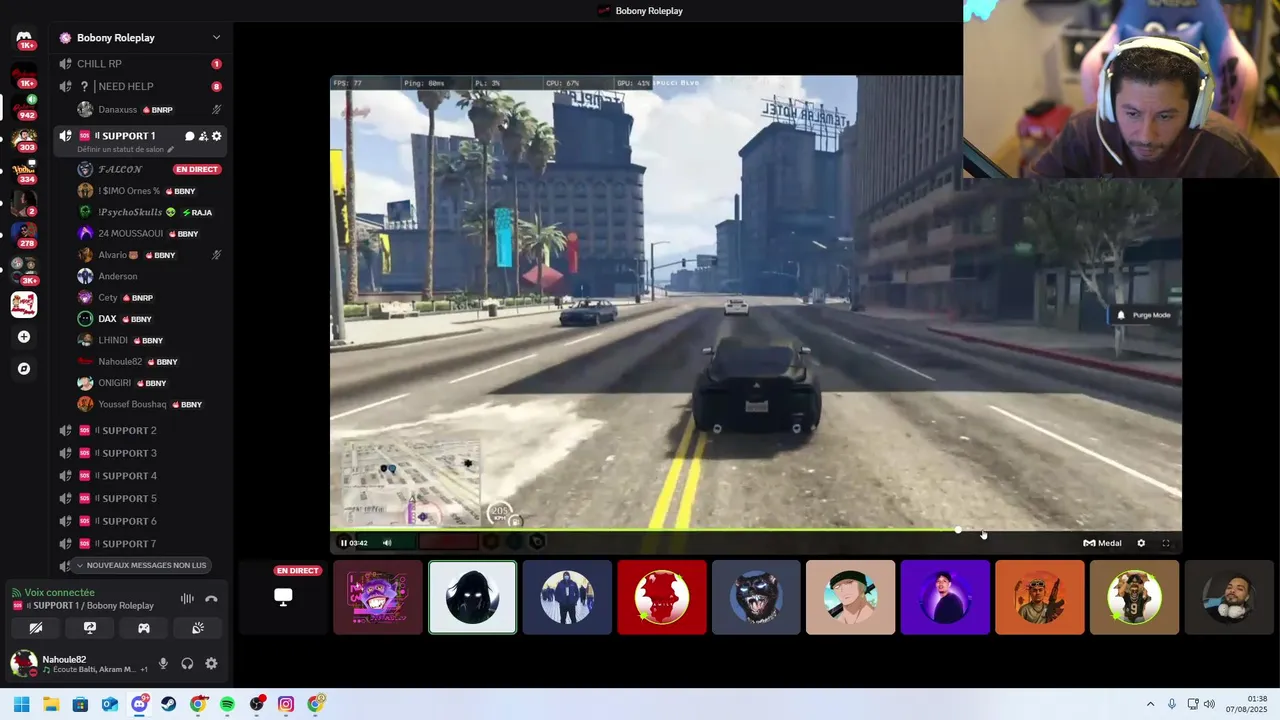Expand Bobony Roleplay server menu
Image resolution: width=1280 pixels, height=720 pixels.
pyautogui.click(x=216, y=38)
